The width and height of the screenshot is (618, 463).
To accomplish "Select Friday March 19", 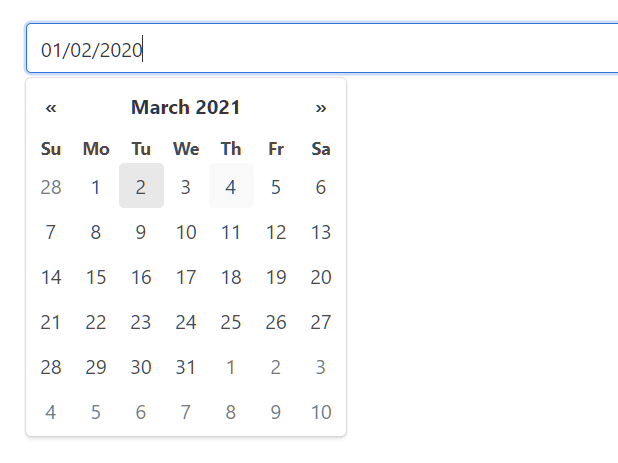I will [276, 277].
